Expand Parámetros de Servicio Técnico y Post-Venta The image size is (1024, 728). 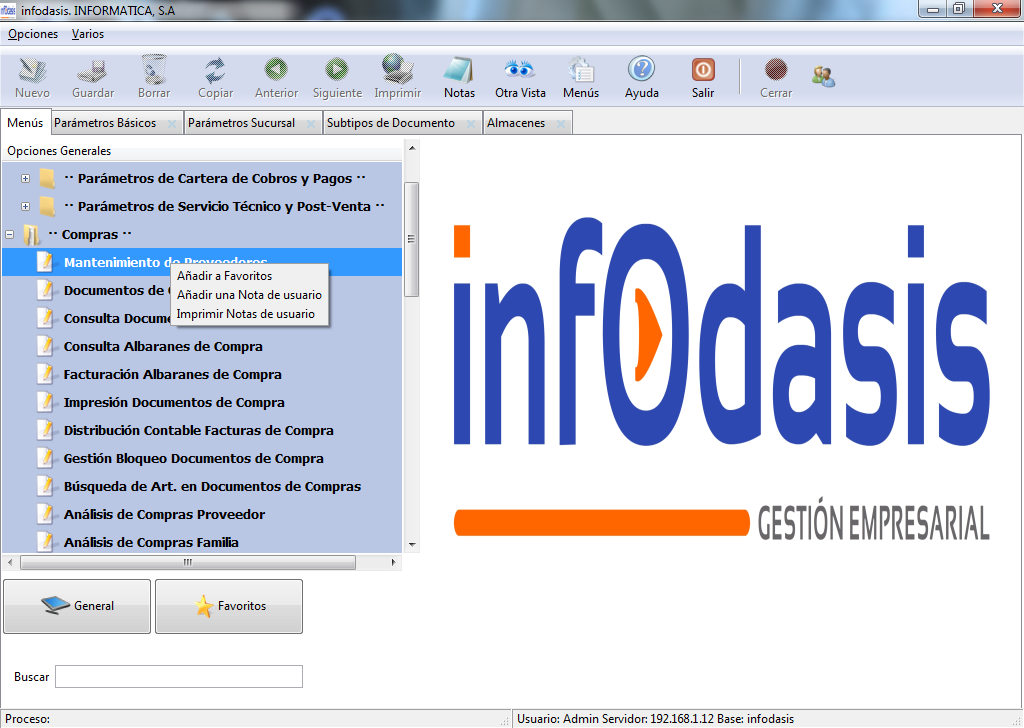[x=25, y=206]
